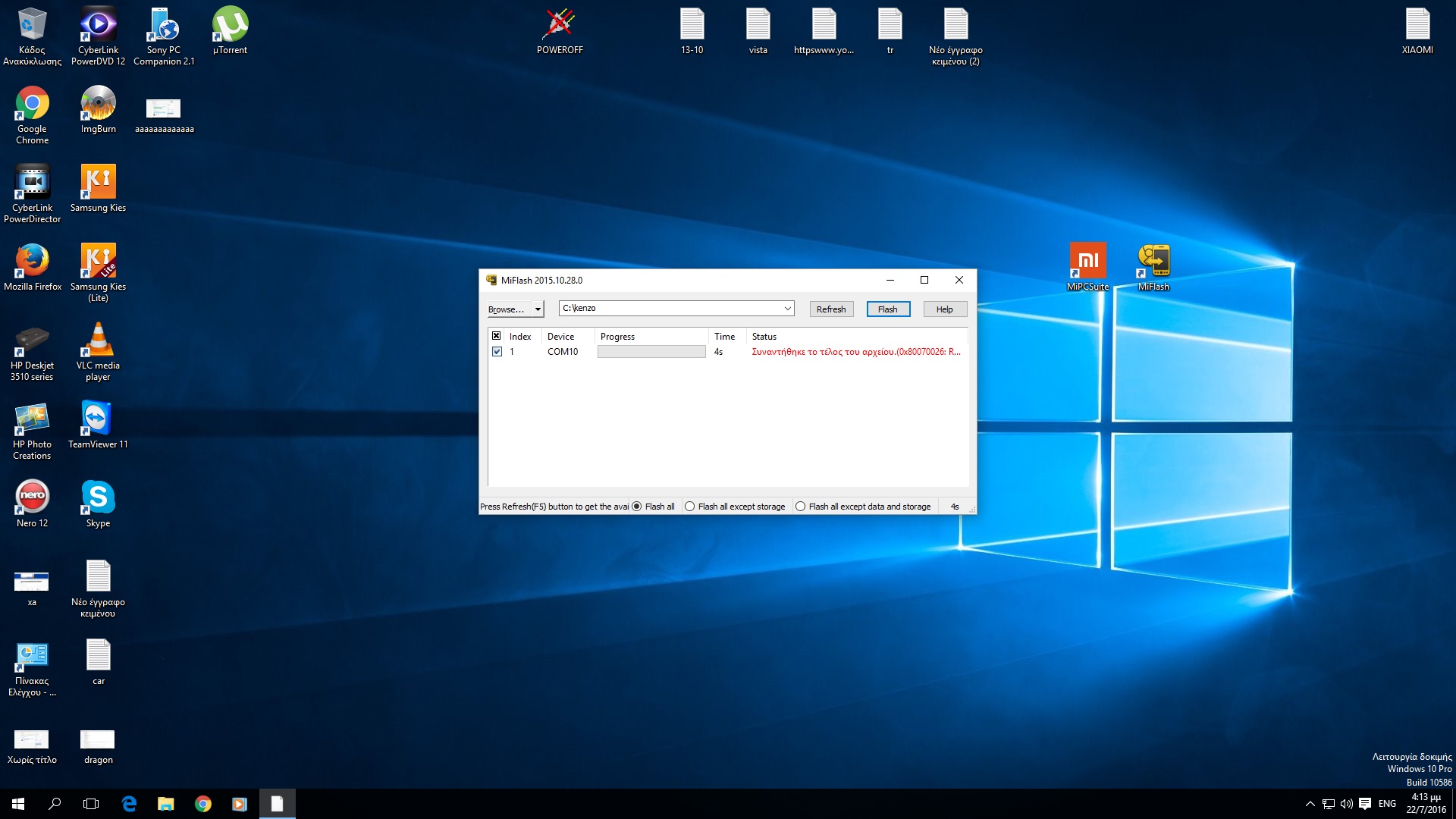This screenshot has width=1456, height=819.
Task: Select the Flash all except storage option
Action: click(x=689, y=507)
